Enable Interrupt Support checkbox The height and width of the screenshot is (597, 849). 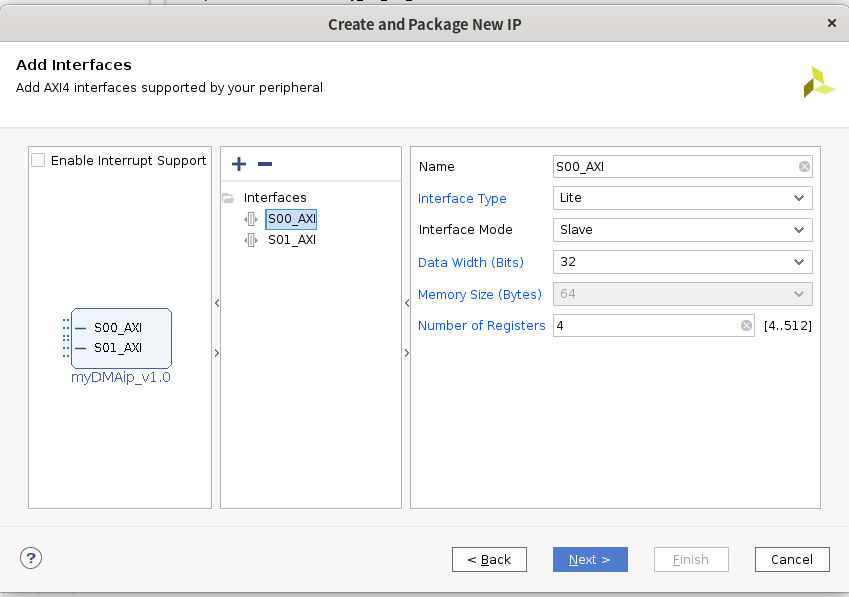coord(39,160)
